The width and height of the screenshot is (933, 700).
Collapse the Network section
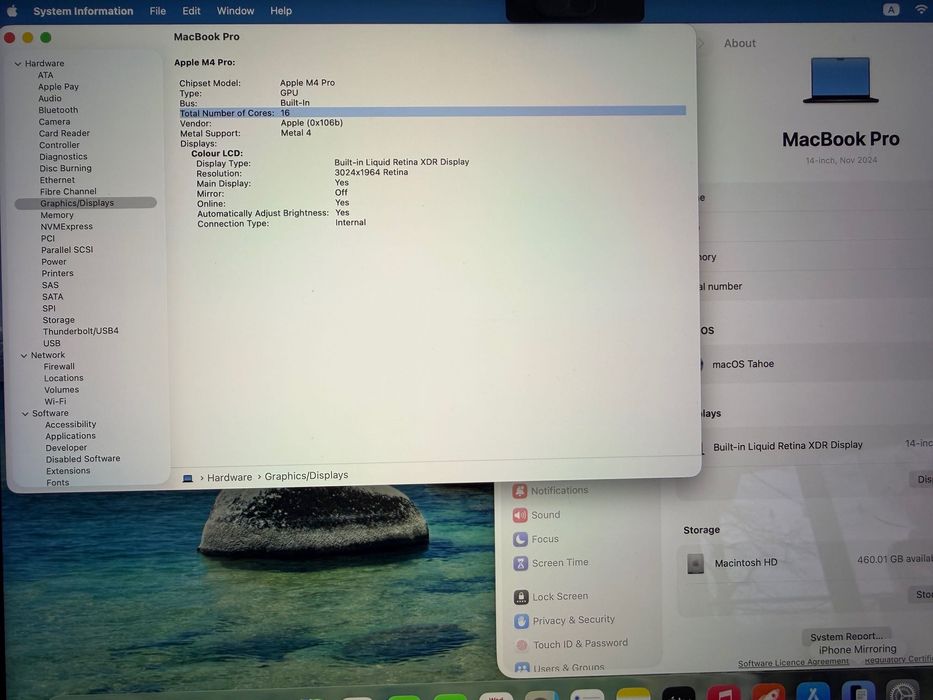(24, 355)
